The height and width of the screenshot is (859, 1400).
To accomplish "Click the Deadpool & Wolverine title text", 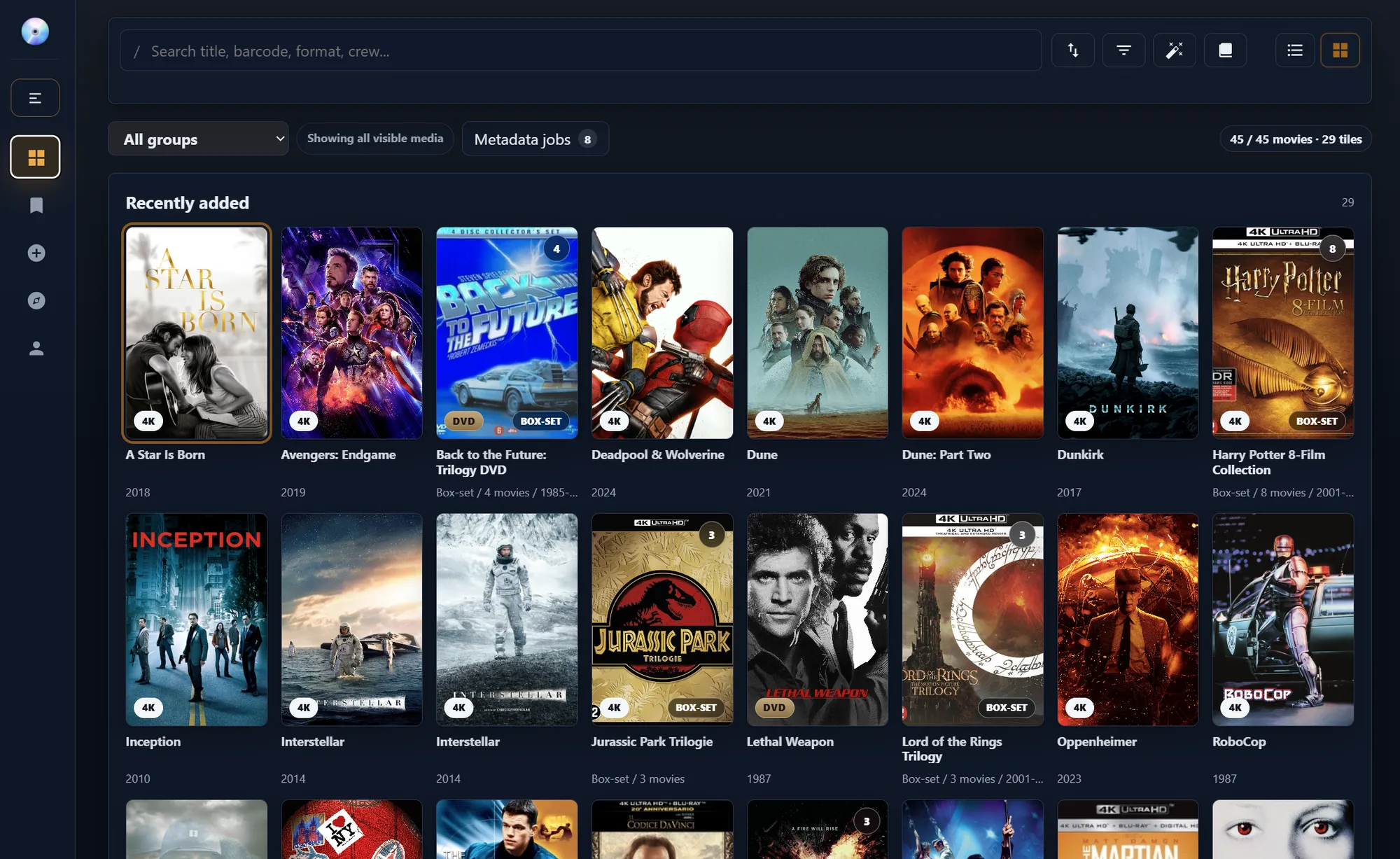I will 658,455.
